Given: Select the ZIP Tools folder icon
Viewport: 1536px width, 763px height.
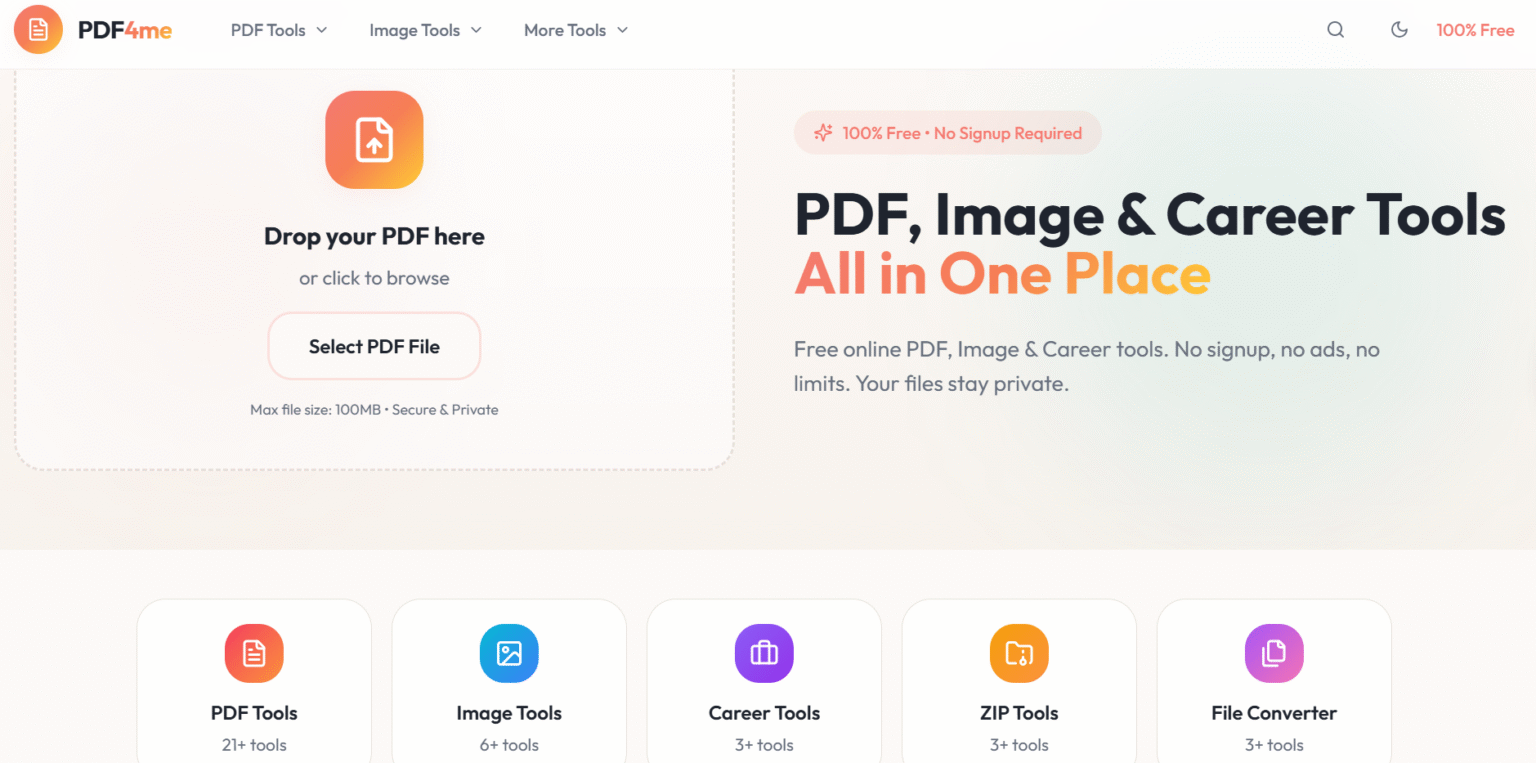Looking at the screenshot, I should pos(1018,653).
